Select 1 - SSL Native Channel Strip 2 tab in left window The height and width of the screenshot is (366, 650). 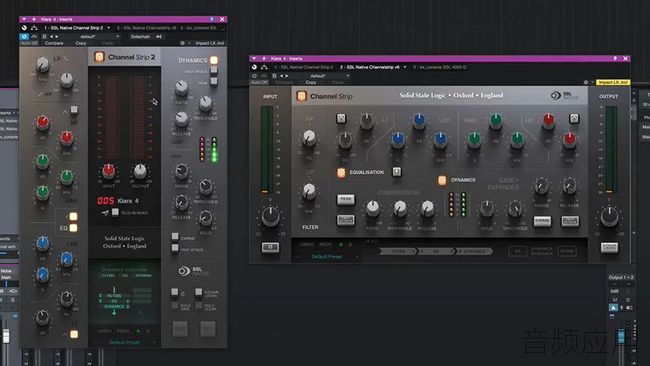coord(73,28)
